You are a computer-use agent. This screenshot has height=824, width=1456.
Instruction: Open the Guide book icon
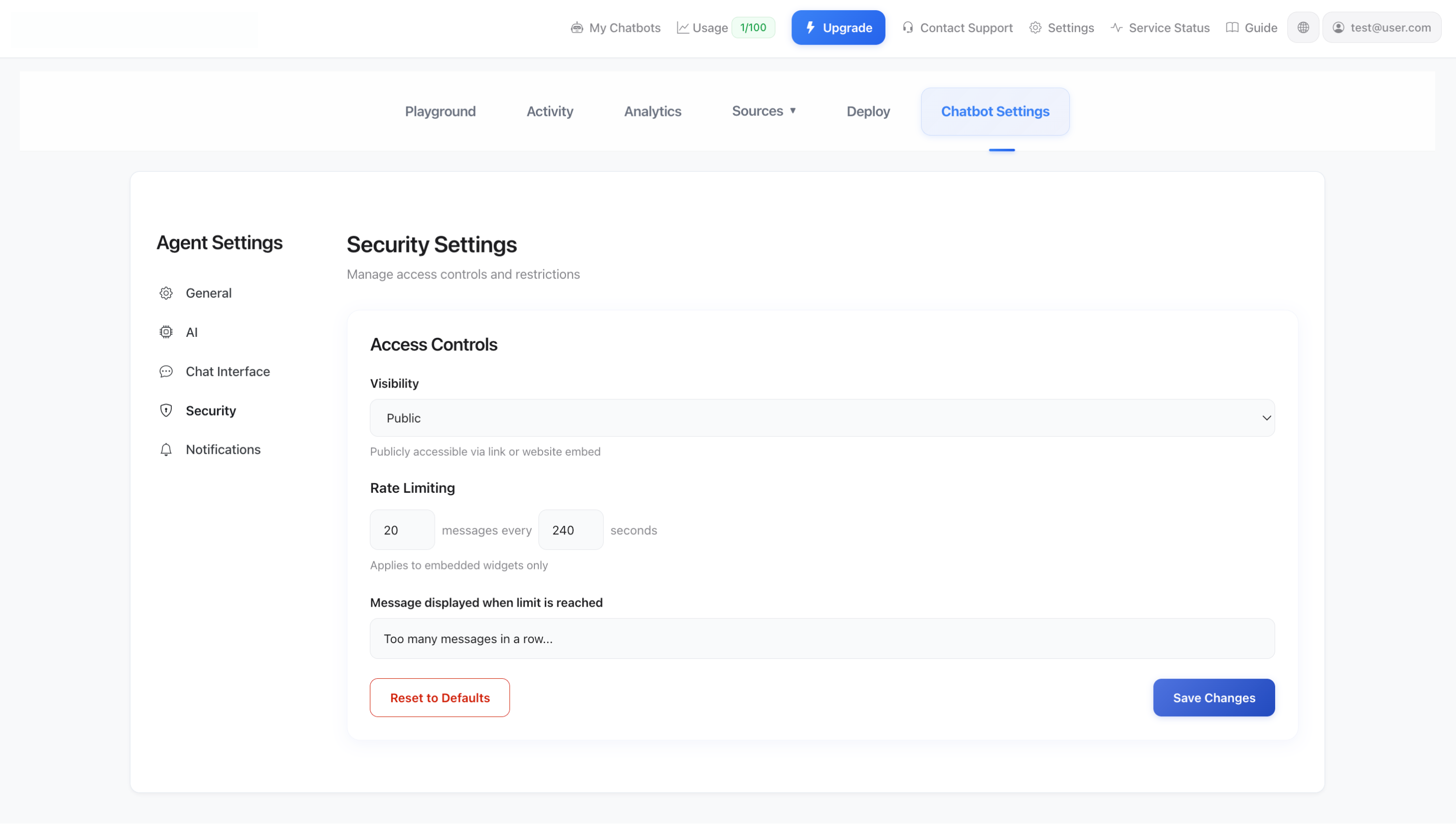(x=1231, y=27)
